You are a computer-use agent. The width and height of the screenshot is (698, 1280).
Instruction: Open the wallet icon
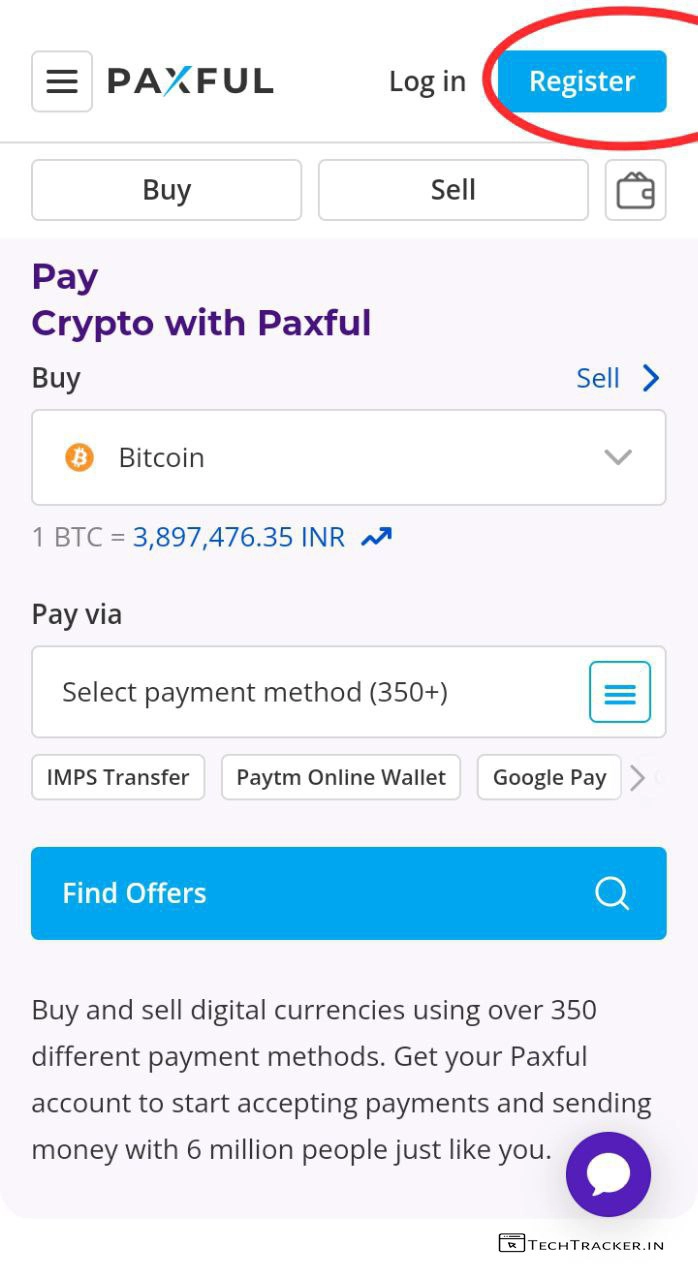pyautogui.click(x=635, y=190)
